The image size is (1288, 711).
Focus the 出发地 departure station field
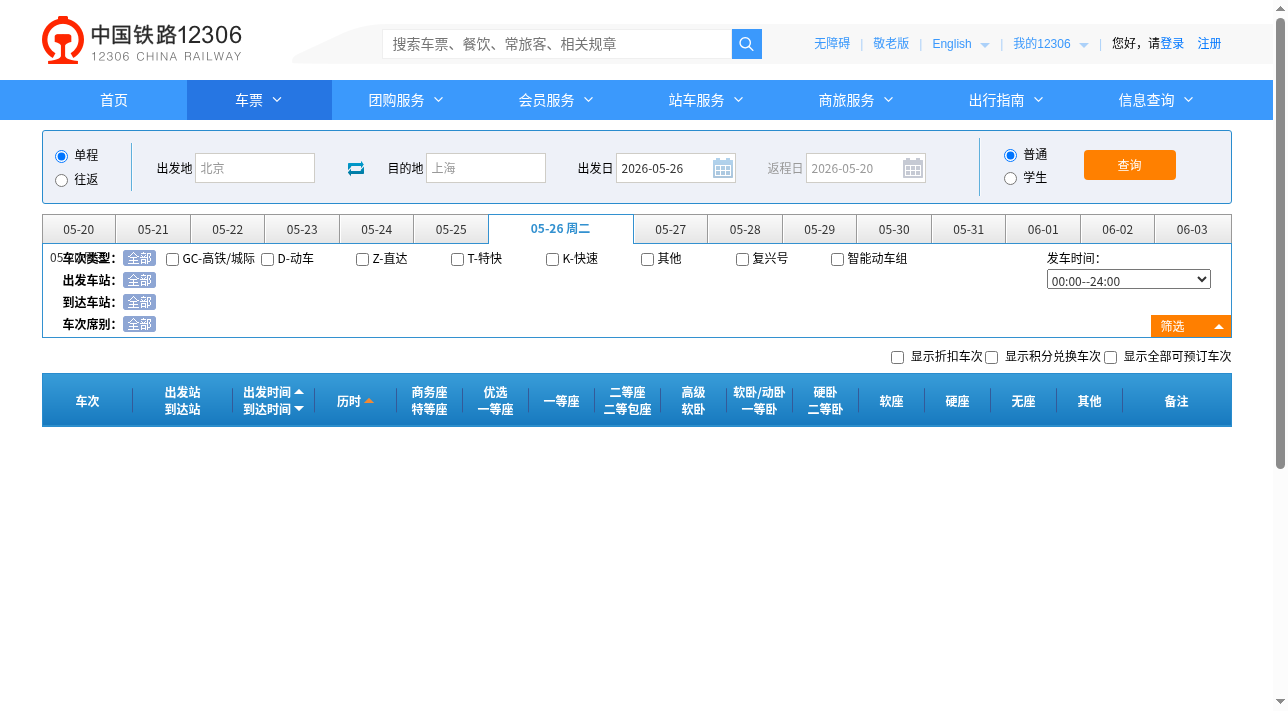(x=255, y=168)
